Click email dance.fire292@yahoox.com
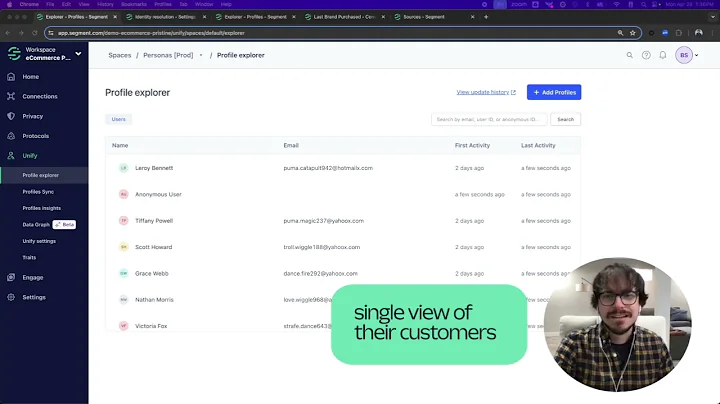 pos(320,274)
